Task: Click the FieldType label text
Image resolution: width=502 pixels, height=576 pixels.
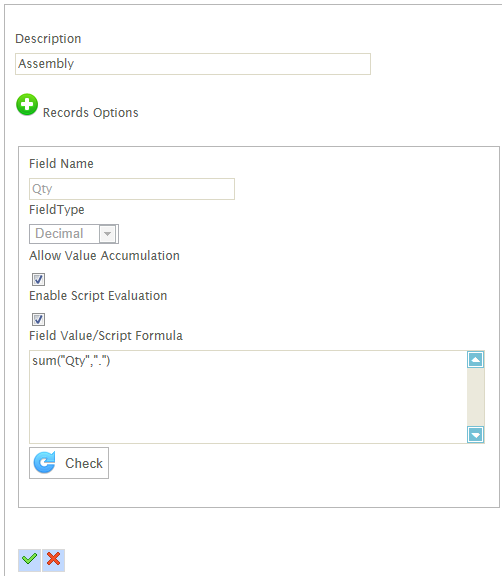Action: (x=57, y=210)
